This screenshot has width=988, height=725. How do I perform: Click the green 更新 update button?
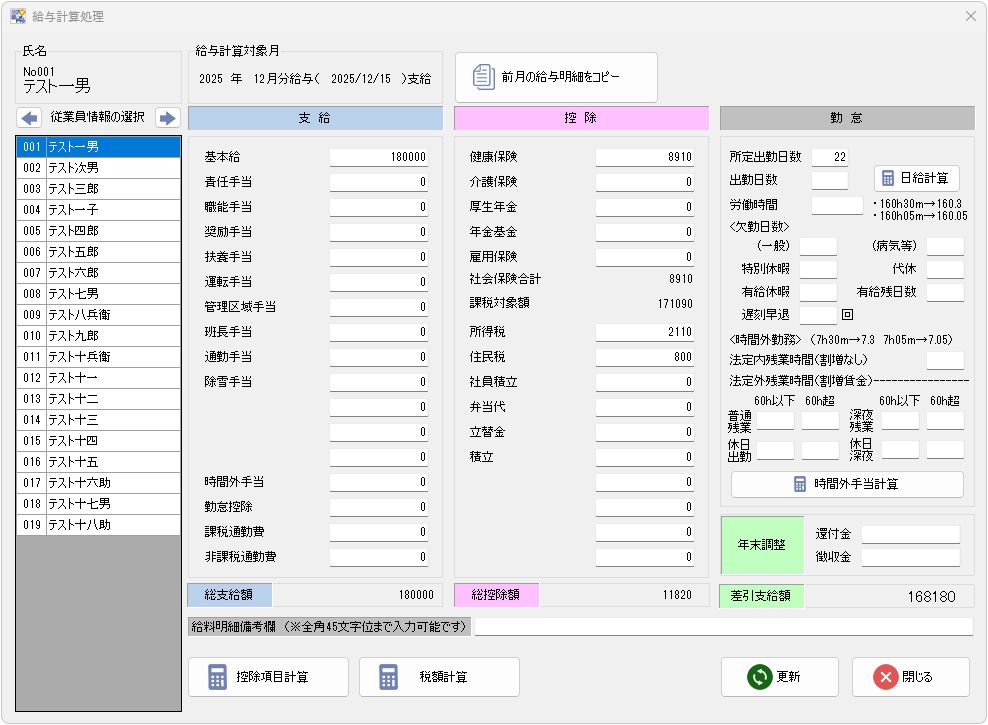click(775, 677)
